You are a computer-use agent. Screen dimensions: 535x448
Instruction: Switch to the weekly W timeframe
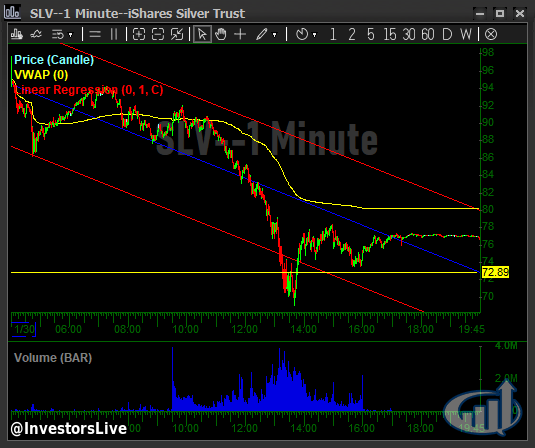[466, 34]
